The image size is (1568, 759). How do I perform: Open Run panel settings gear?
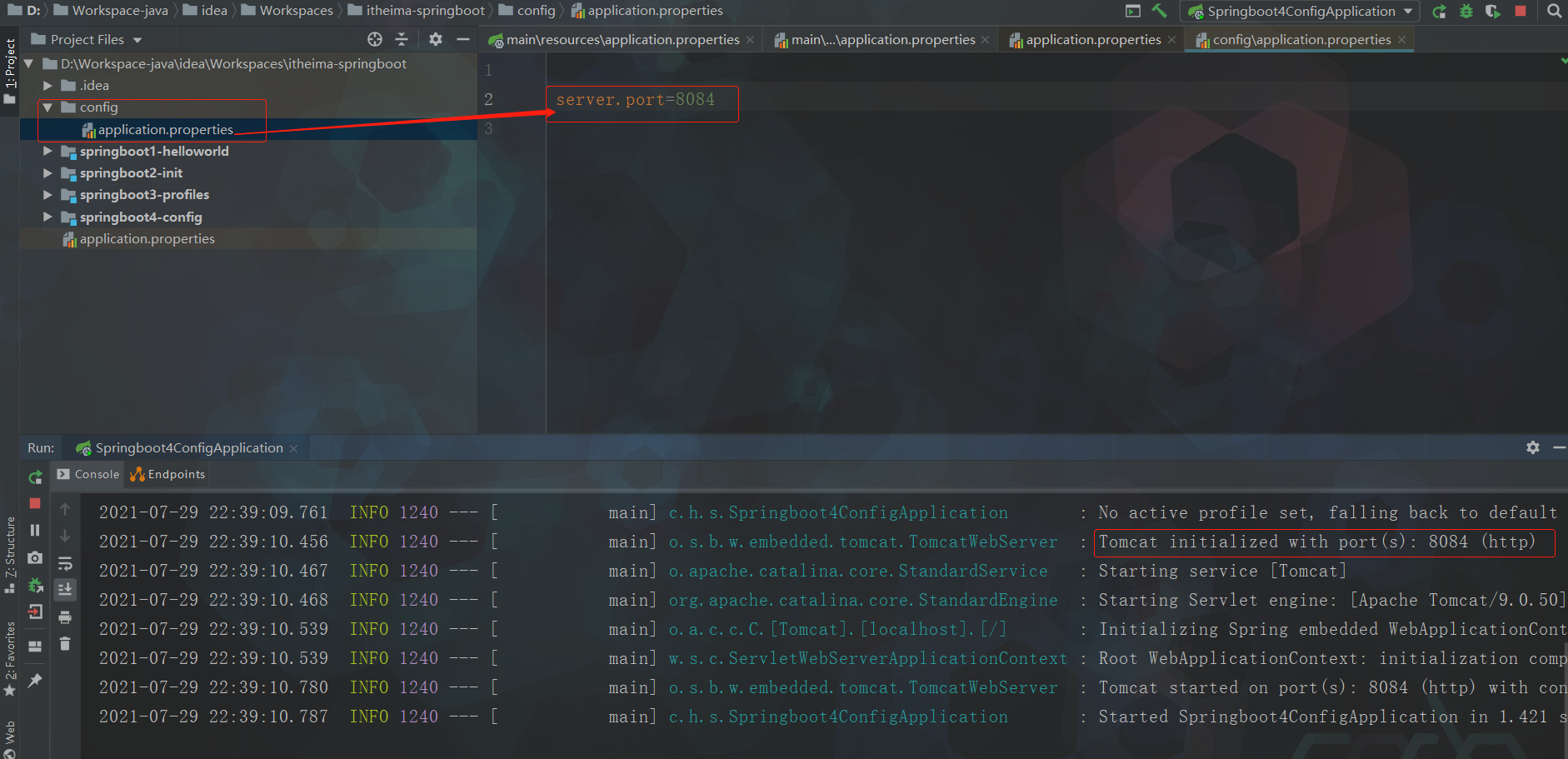tap(1533, 447)
